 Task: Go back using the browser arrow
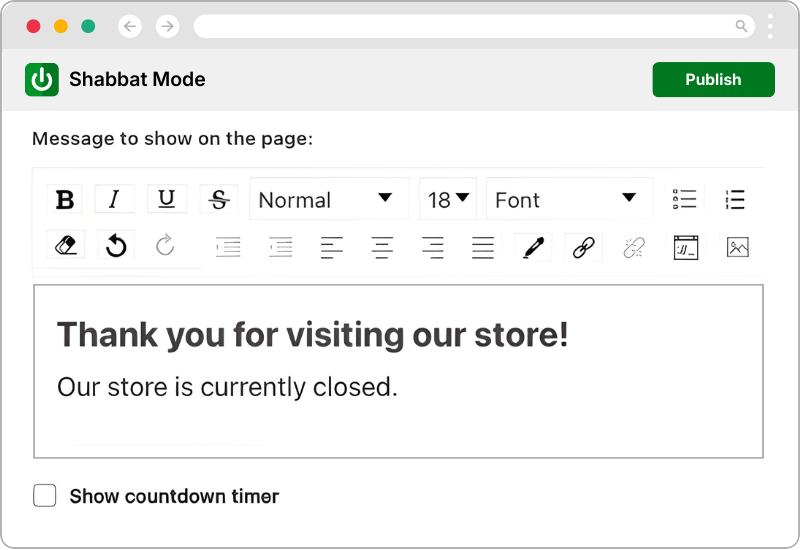click(x=130, y=26)
